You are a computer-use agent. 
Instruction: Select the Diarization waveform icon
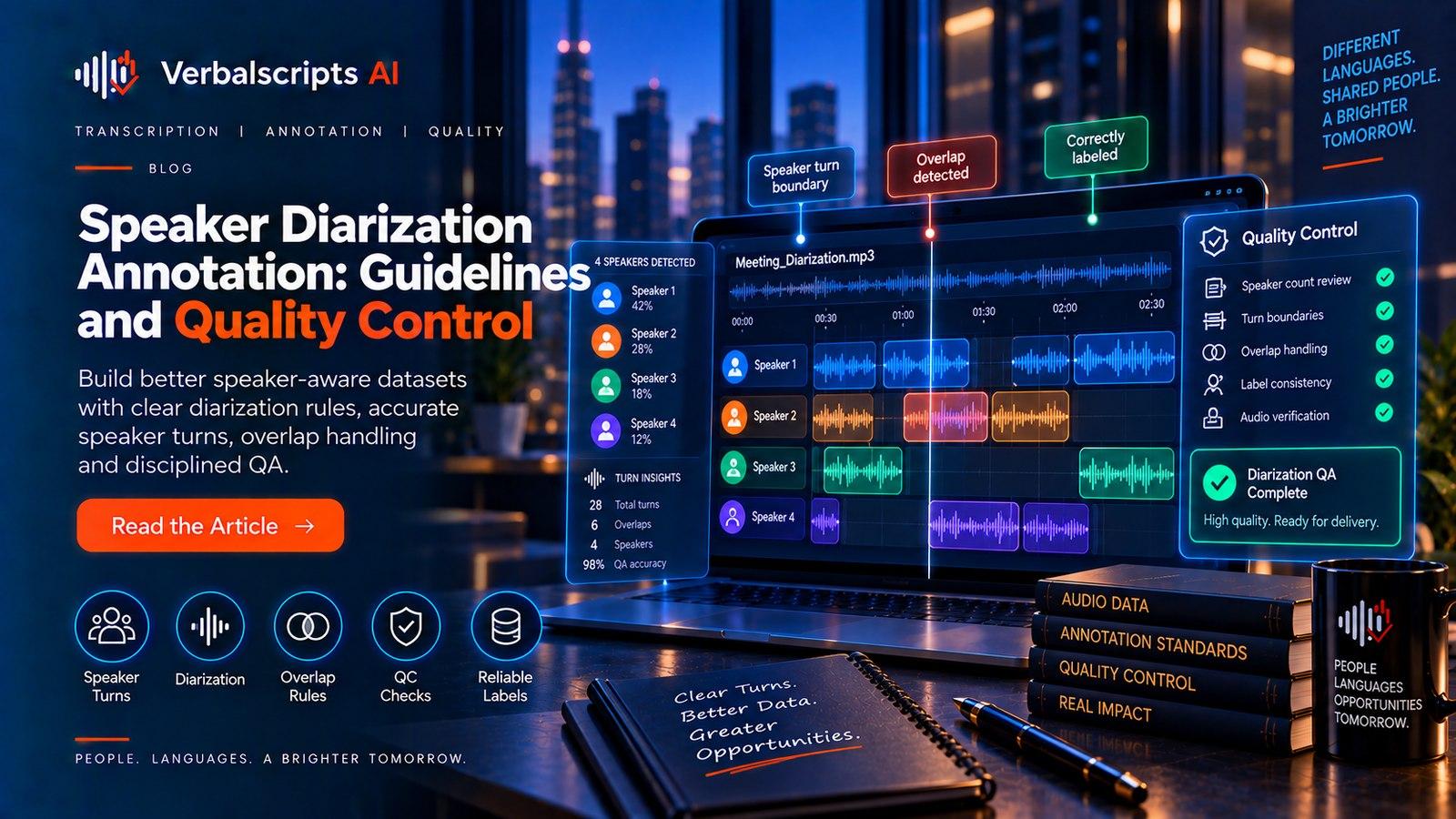pos(210,626)
